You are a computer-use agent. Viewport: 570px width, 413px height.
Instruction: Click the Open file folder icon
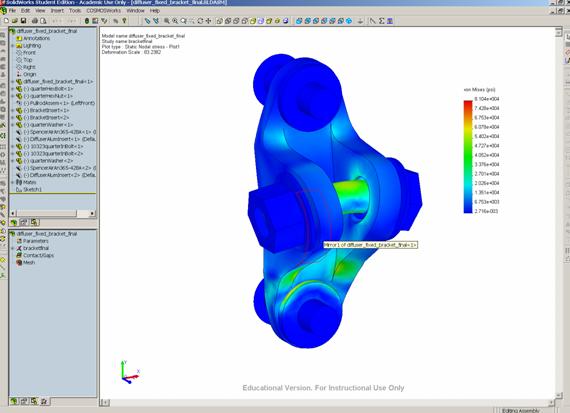(x=15, y=21)
